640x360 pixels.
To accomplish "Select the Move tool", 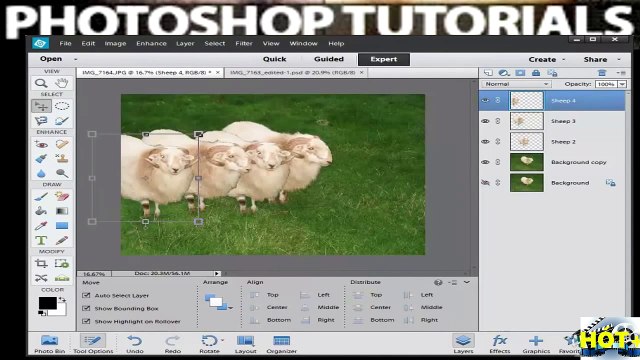I will click(x=41, y=106).
